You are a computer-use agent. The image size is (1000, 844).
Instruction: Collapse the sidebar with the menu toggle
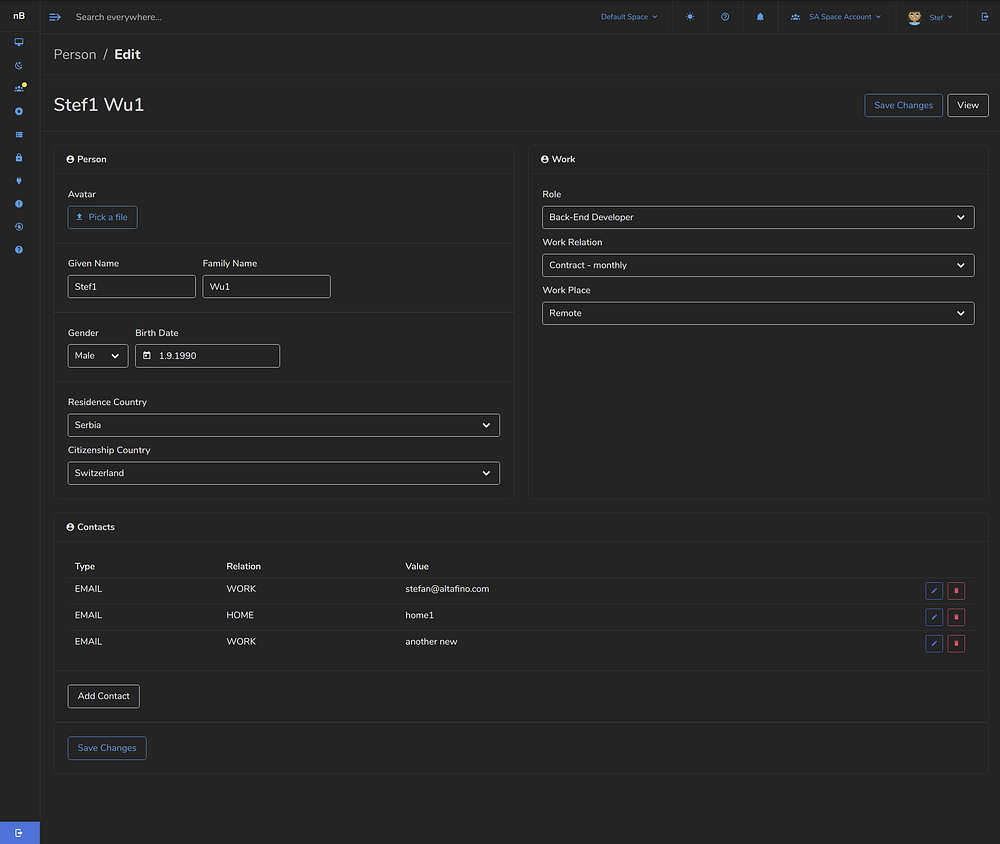point(55,17)
